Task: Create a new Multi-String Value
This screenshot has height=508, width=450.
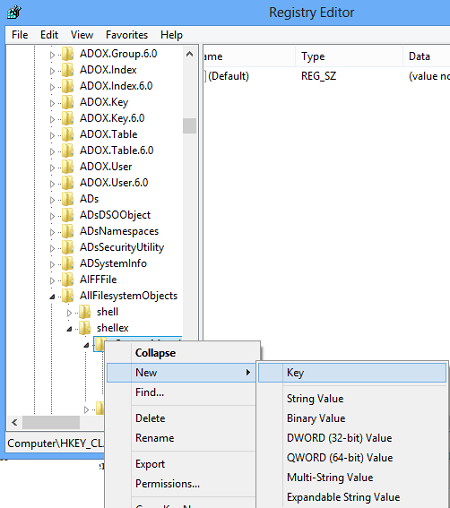Action: pos(352,477)
